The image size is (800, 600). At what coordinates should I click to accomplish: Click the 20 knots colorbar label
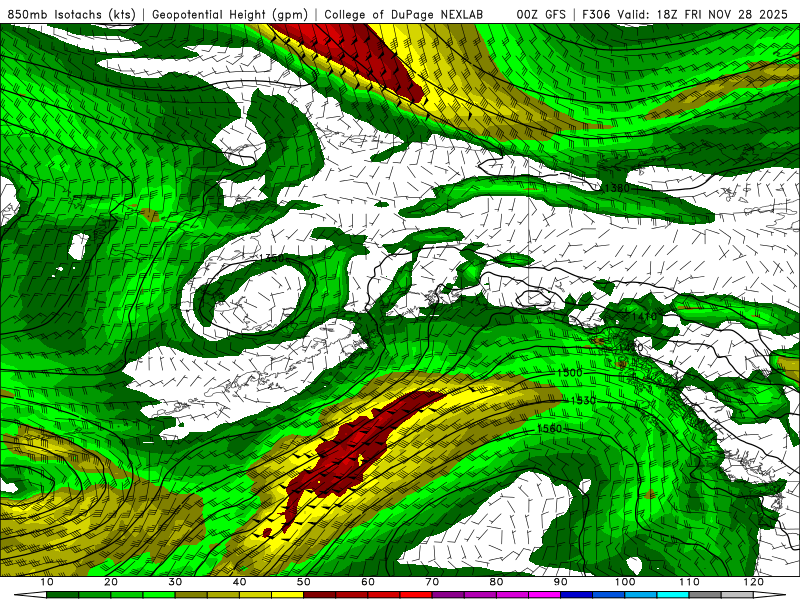point(111,582)
